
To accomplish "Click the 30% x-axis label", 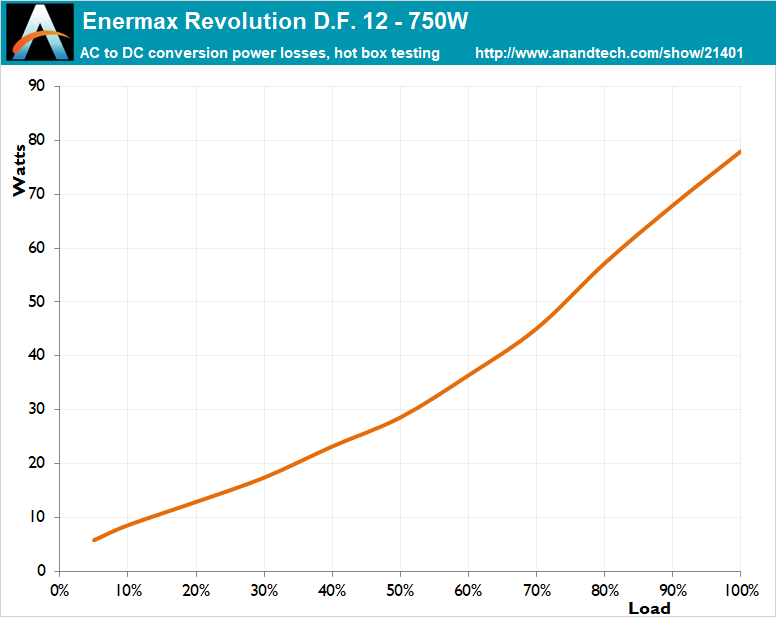I will (264, 590).
